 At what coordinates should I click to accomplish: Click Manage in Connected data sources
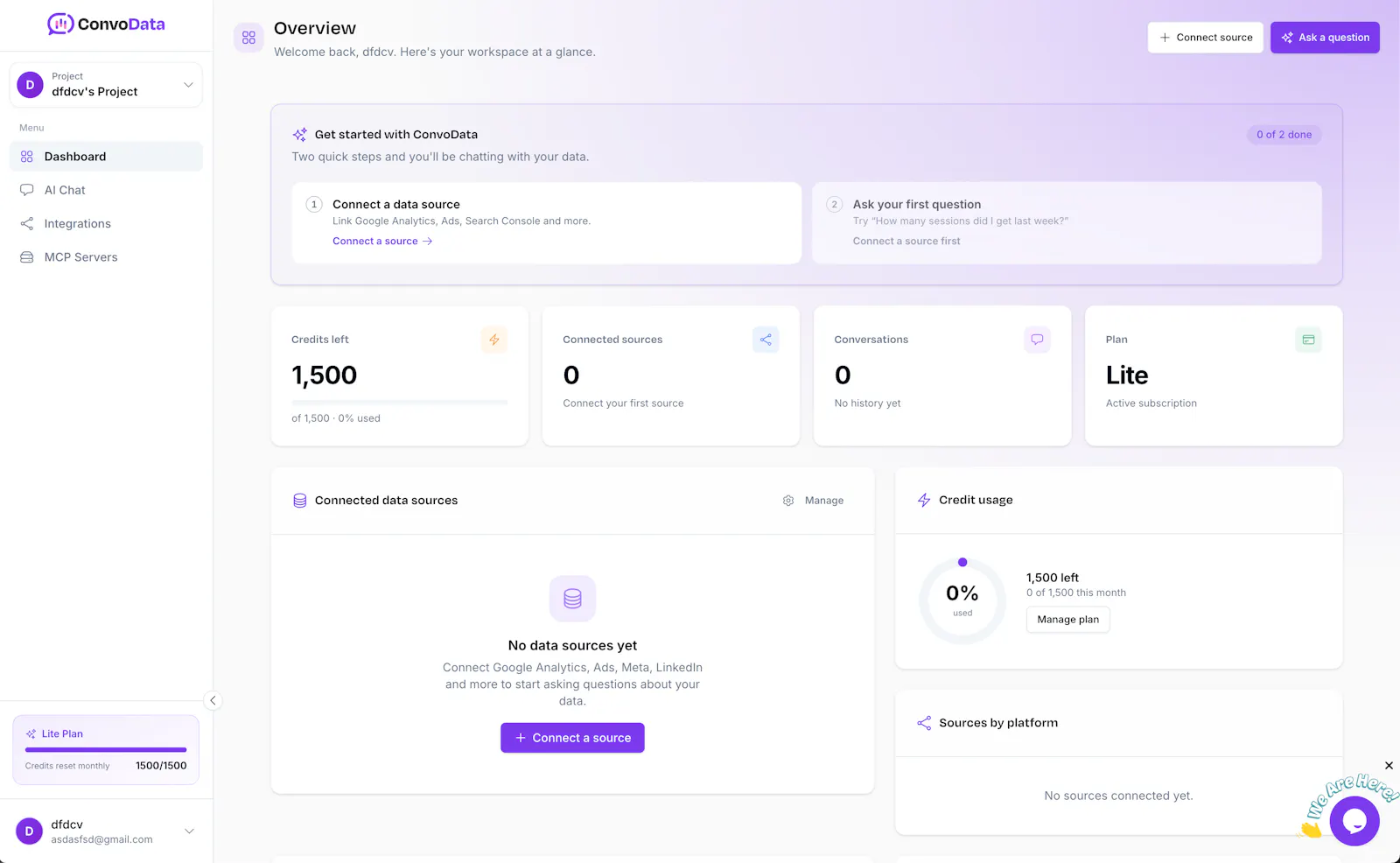click(x=814, y=501)
